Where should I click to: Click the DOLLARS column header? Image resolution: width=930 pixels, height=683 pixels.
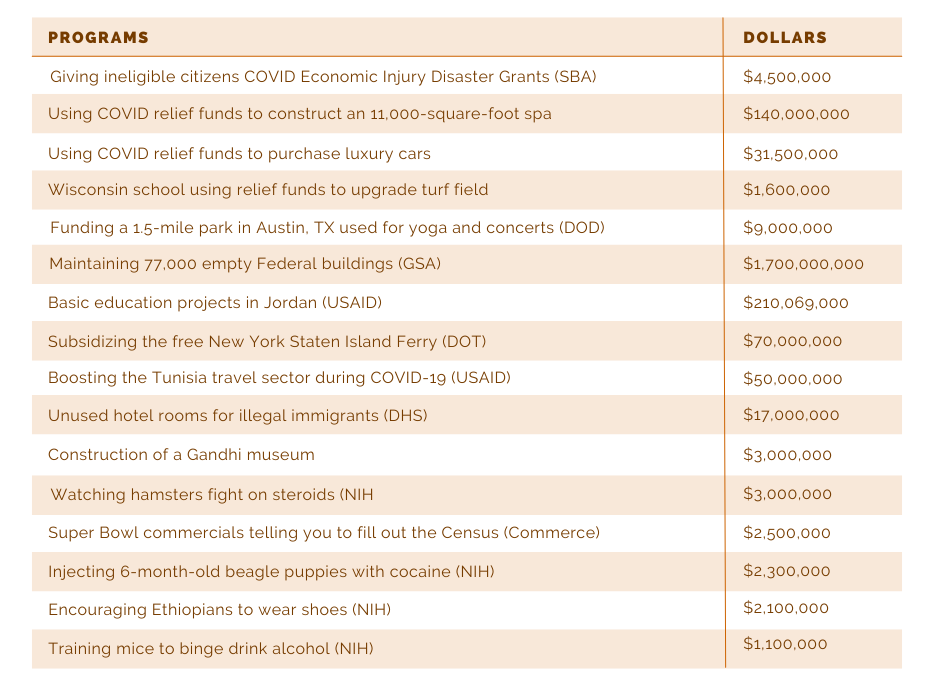pyautogui.click(x=785, y=38)
